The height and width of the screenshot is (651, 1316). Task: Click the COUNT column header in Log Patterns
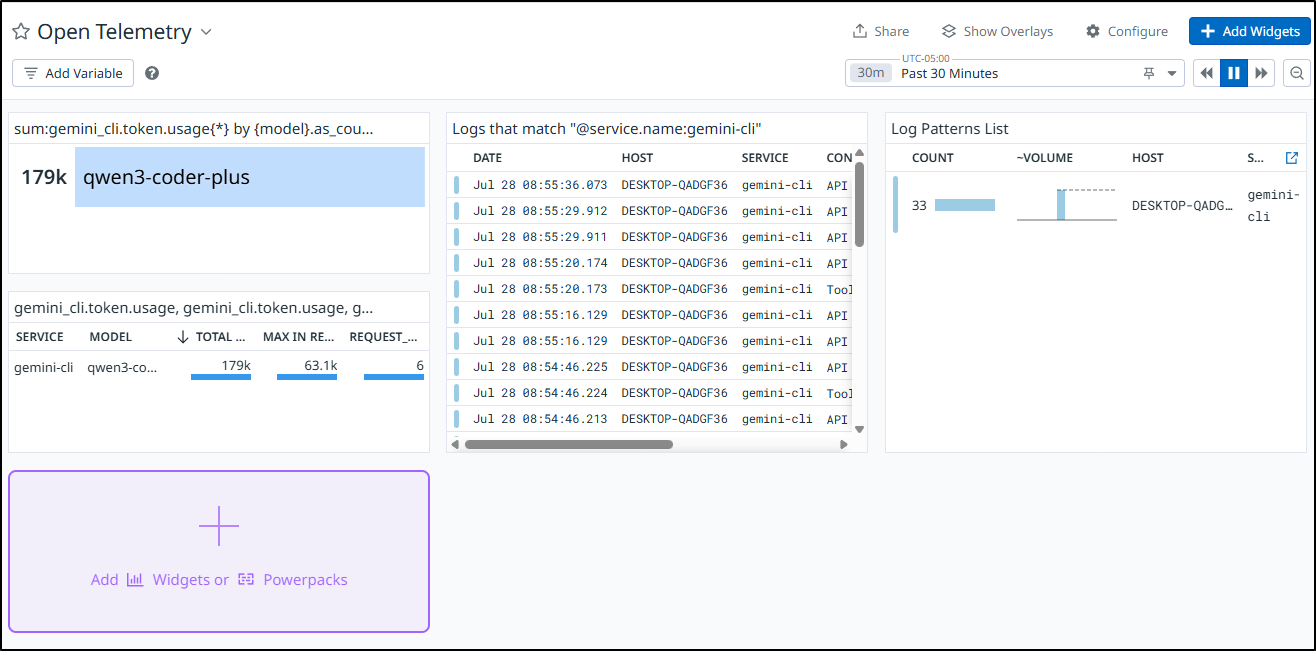pos(933,158)
